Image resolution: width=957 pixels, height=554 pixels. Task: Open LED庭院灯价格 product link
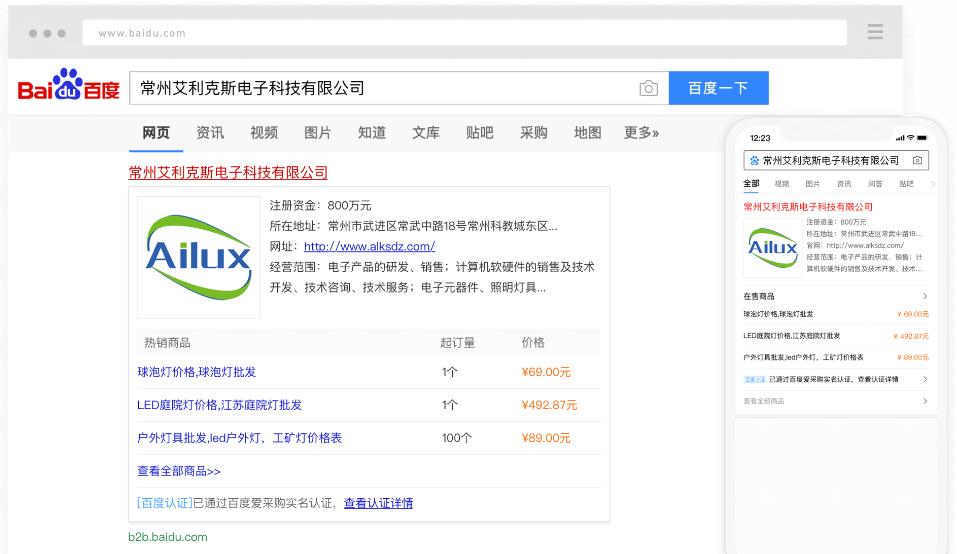pos(219,405)
